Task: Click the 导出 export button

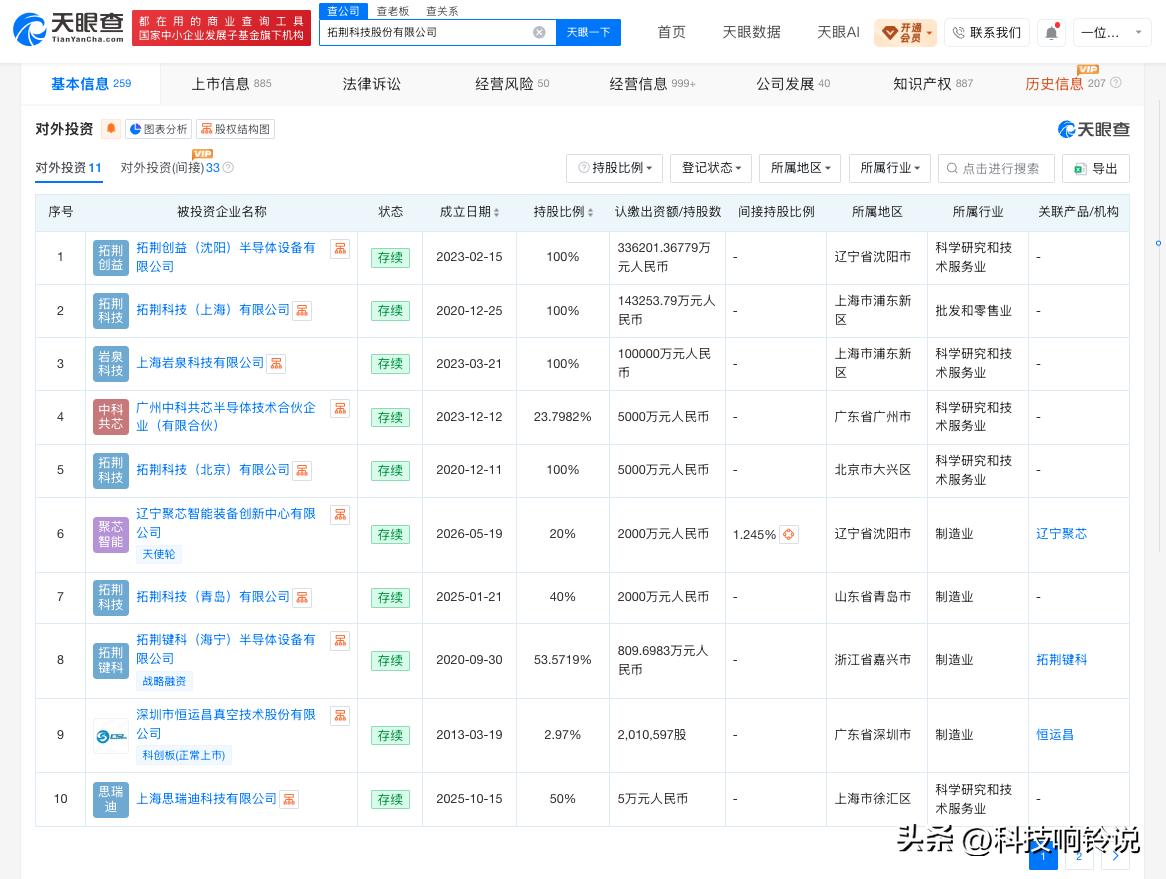Action: click(x=1095, y=168)
